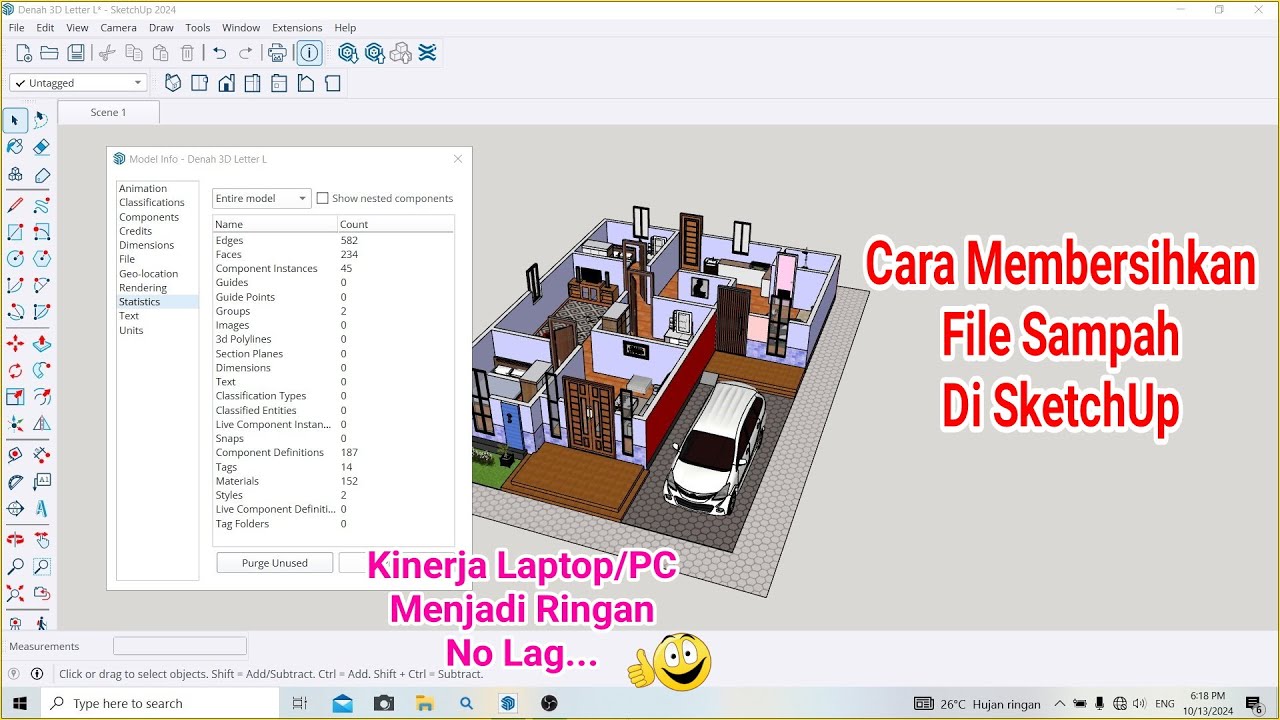Open the File menu
The height and width of the screenshot is (720, 1280).
pyautogui.click(x=17, y=28)
